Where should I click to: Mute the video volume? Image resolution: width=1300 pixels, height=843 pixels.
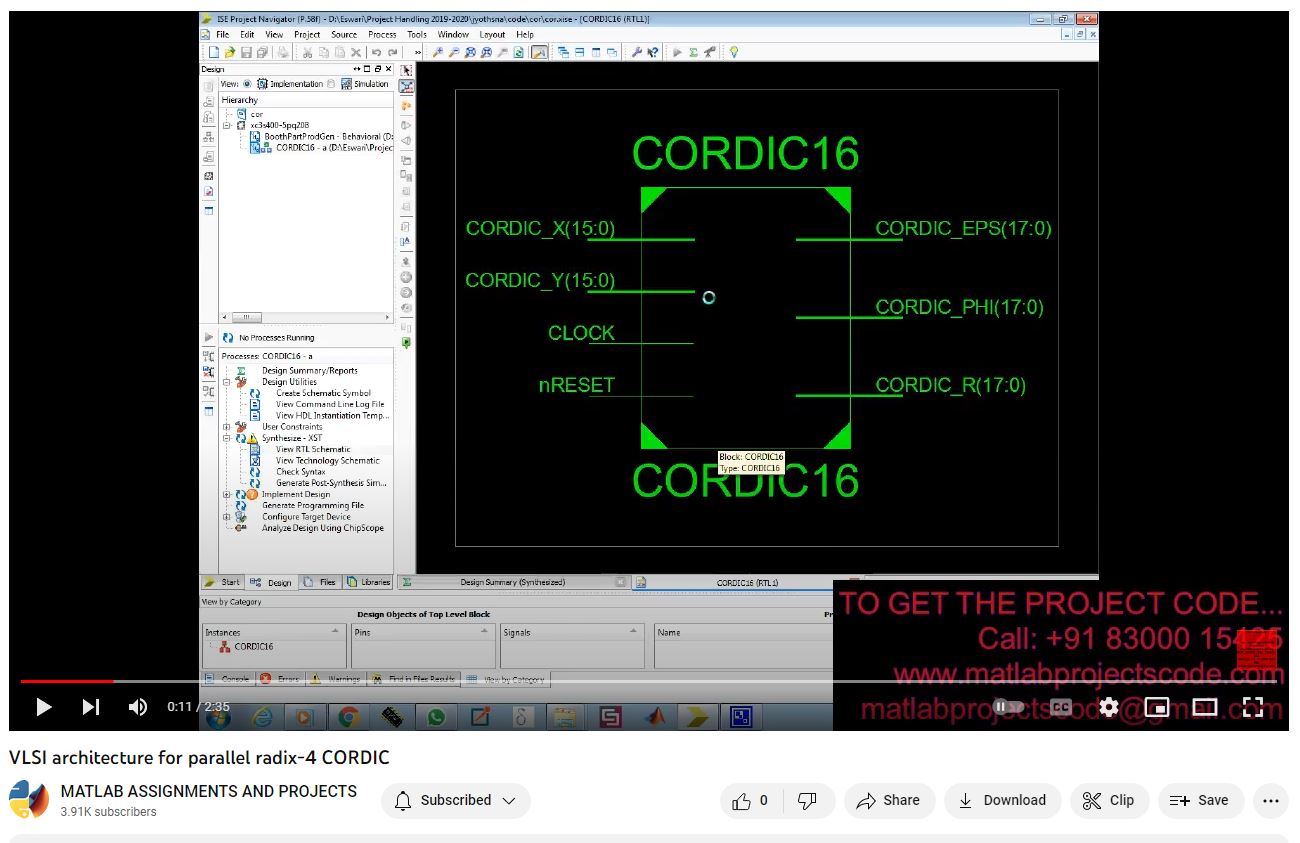pos(138,707)
